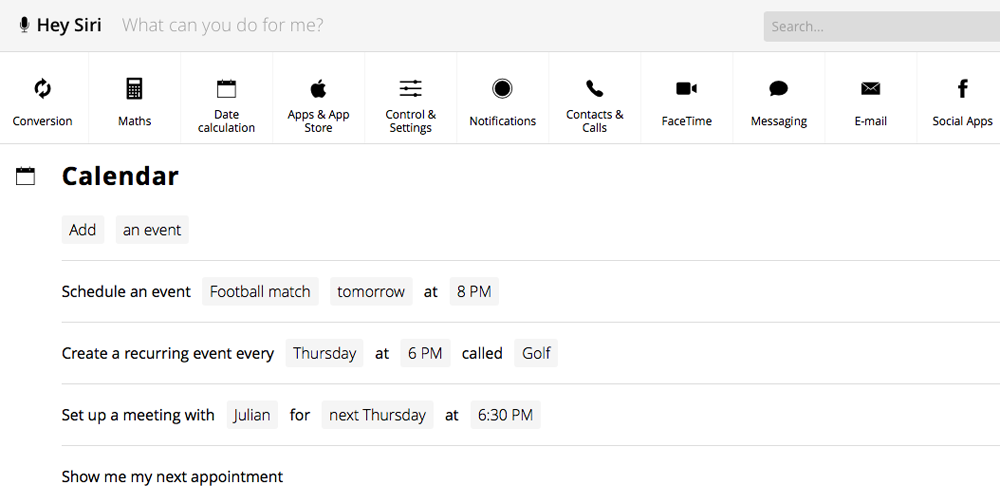This screenshot has height=500, width=1000.
Task: Click the calendar icon beside Calendar heading
Action: [26, 177]
